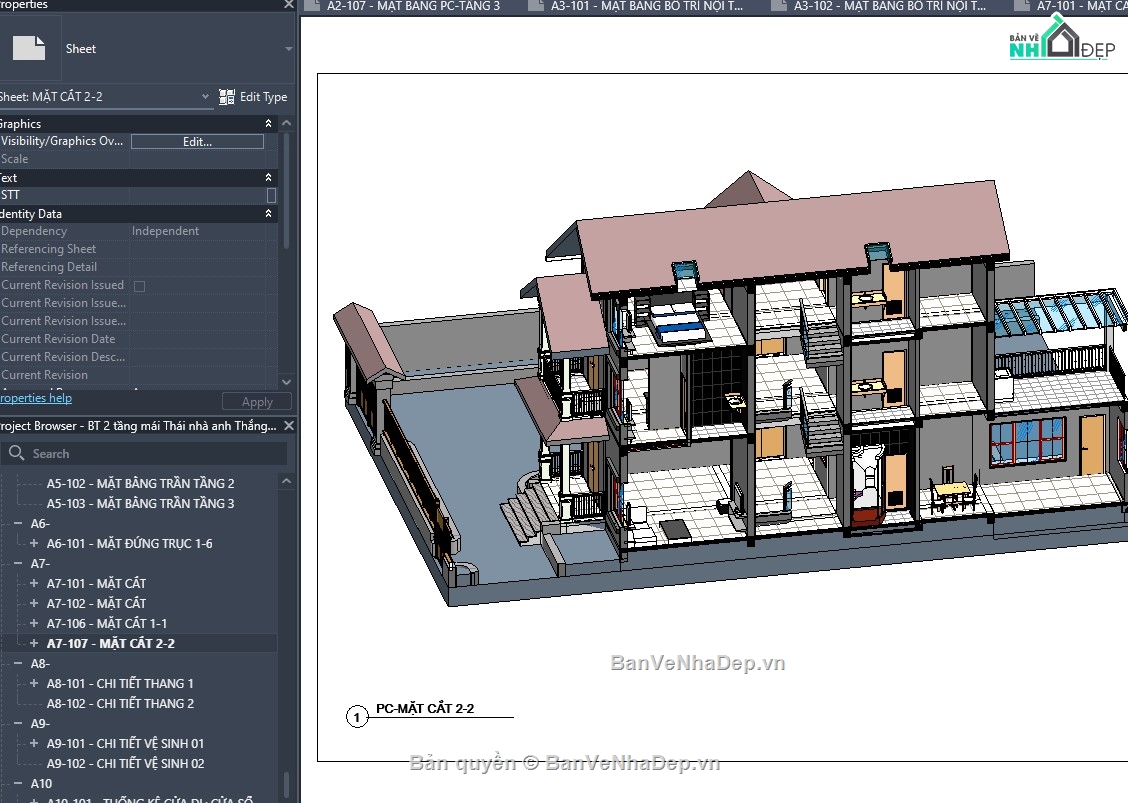Toggle the STT parameter checkbox

tap(271, 195)
